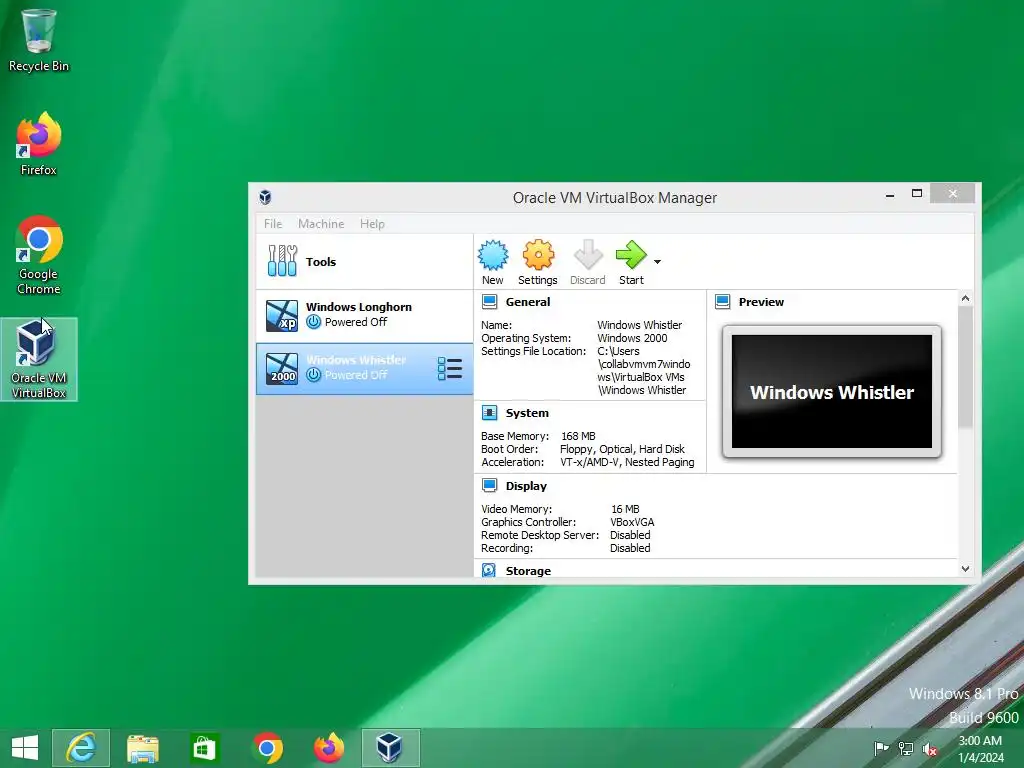Open File Explorer from the taskbar
The width and height of the screenshot is (1024, 768).
click(143, 748)
